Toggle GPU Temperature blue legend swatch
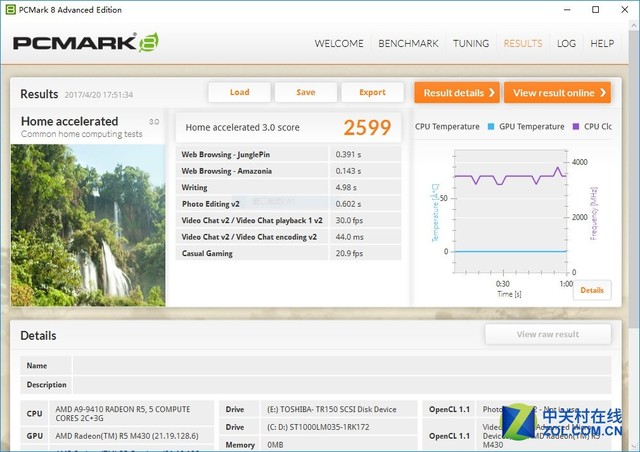 point(491,127)
